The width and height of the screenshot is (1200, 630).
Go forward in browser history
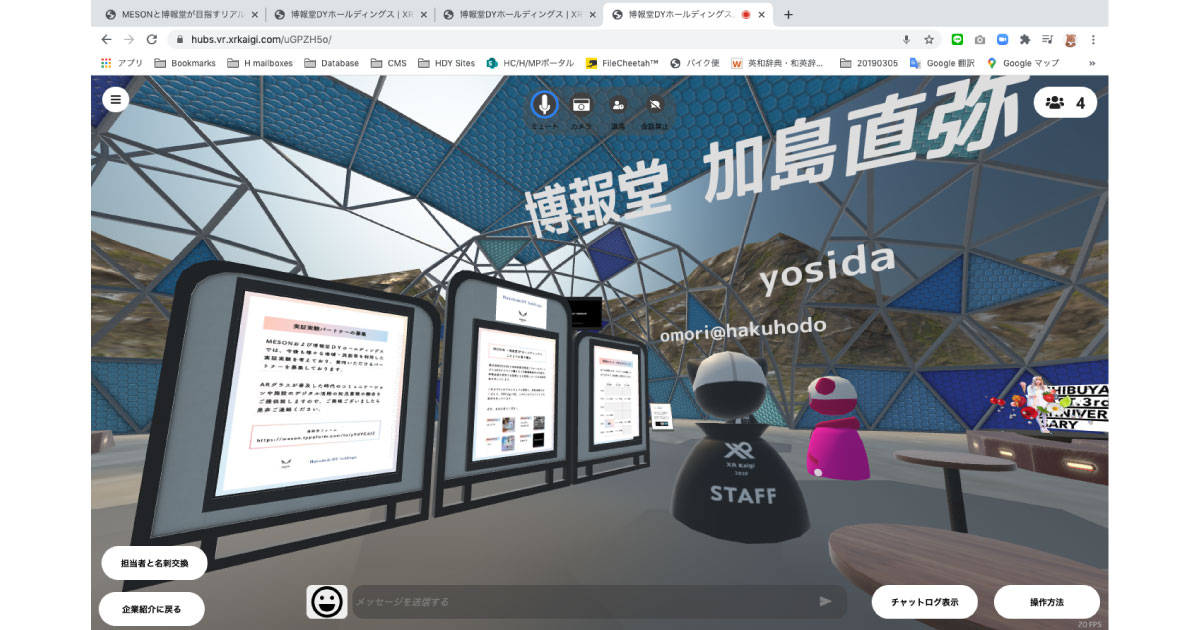(129, 39)
